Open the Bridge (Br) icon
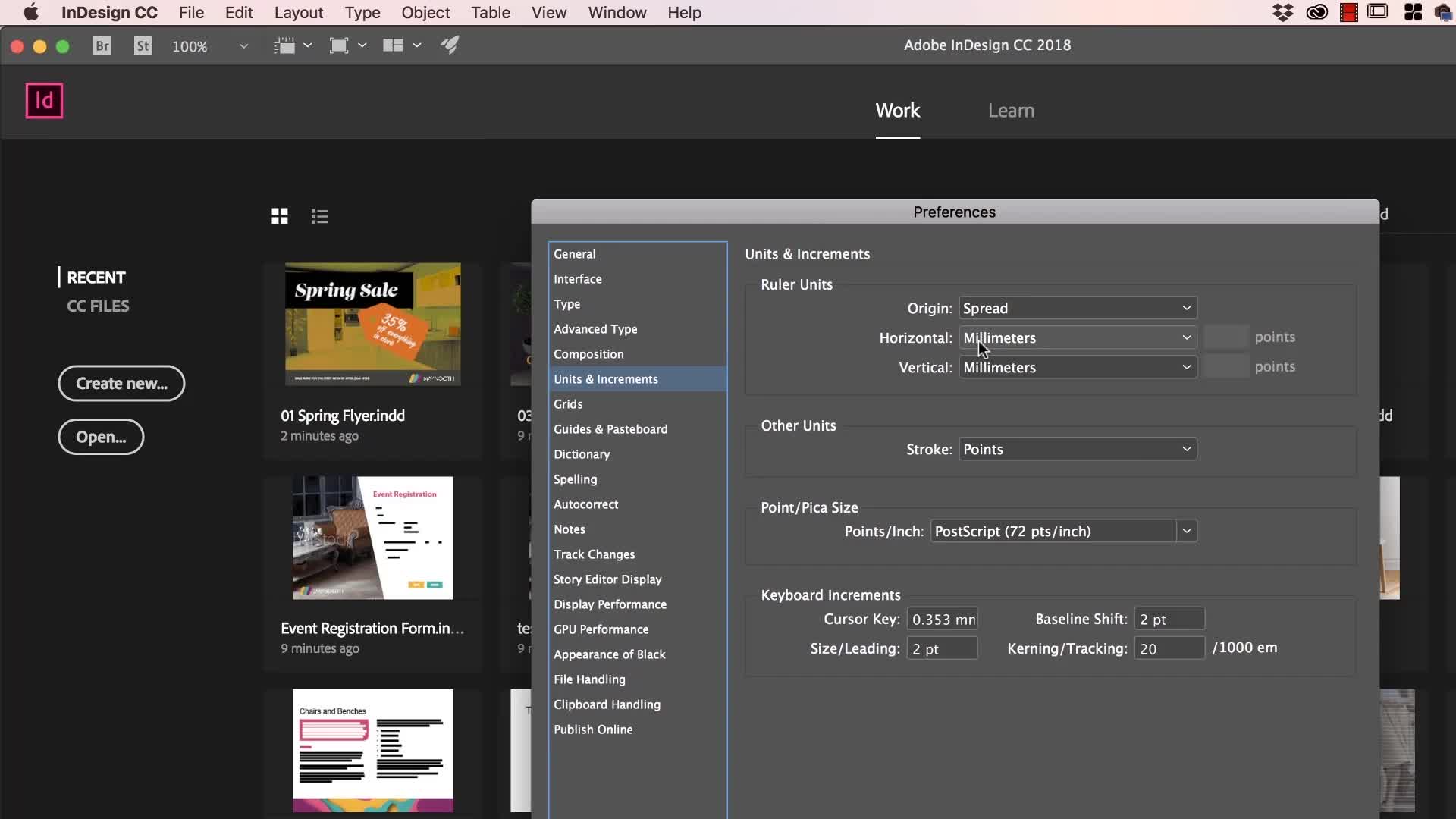The image size is (1456, 819). 102,46
